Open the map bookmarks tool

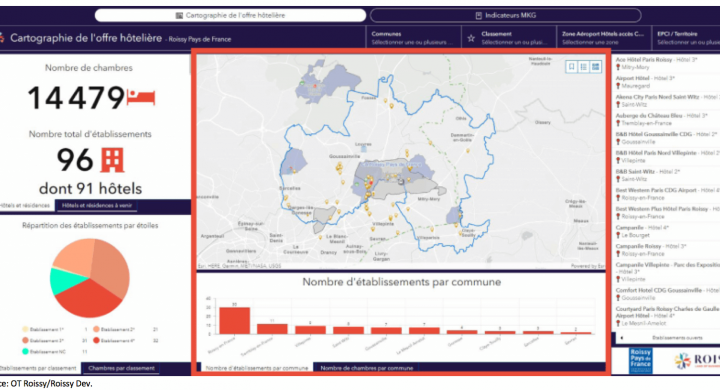coord(572,67)
